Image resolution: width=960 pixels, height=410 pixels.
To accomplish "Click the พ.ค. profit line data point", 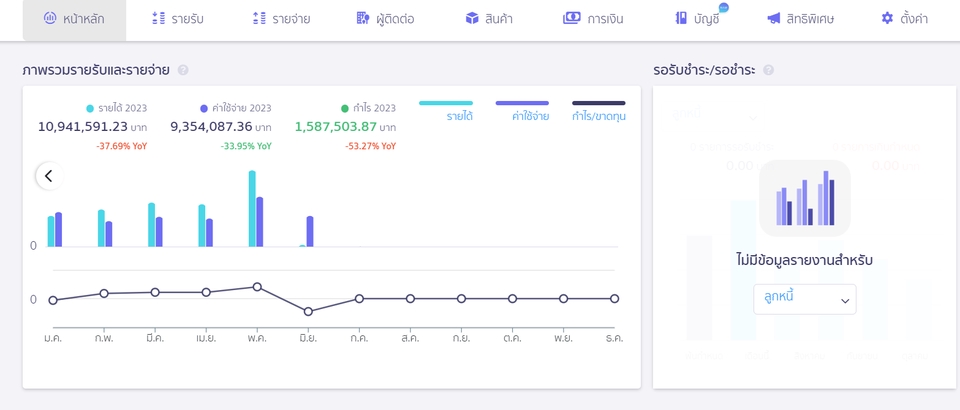I will point(257,287).
